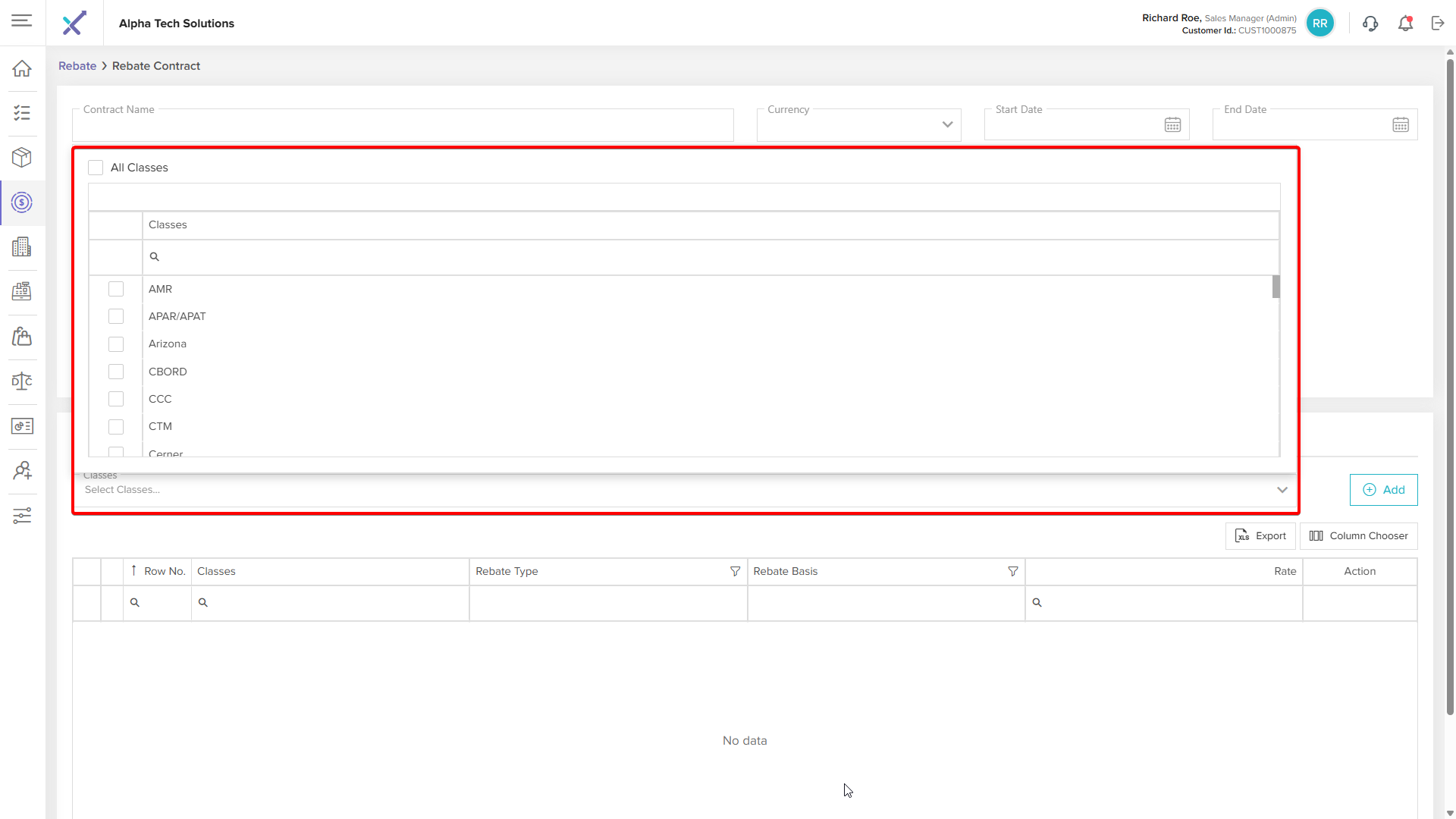The height and width of the screenshot is (819, 1456).
Task: Expand the Currency dropdown
Action: coord(947,125)
